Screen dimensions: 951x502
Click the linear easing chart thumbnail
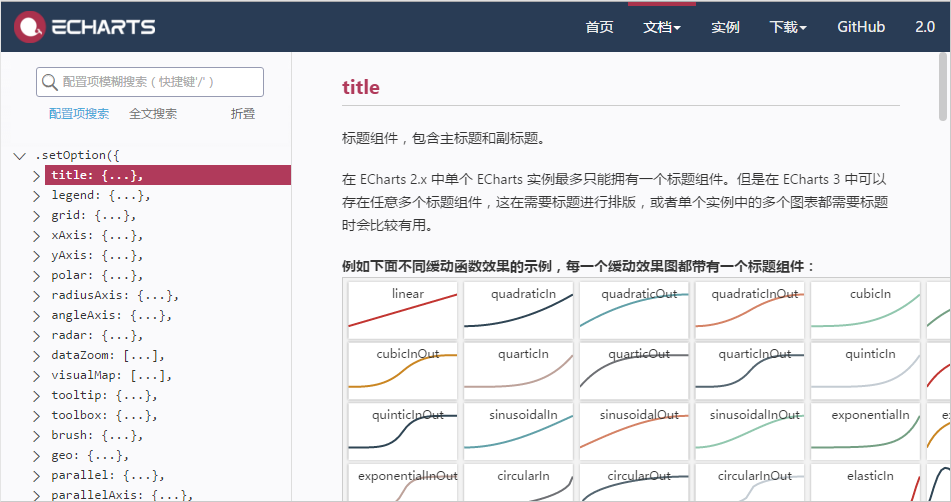pyautogui.click(x=403, y=310)
